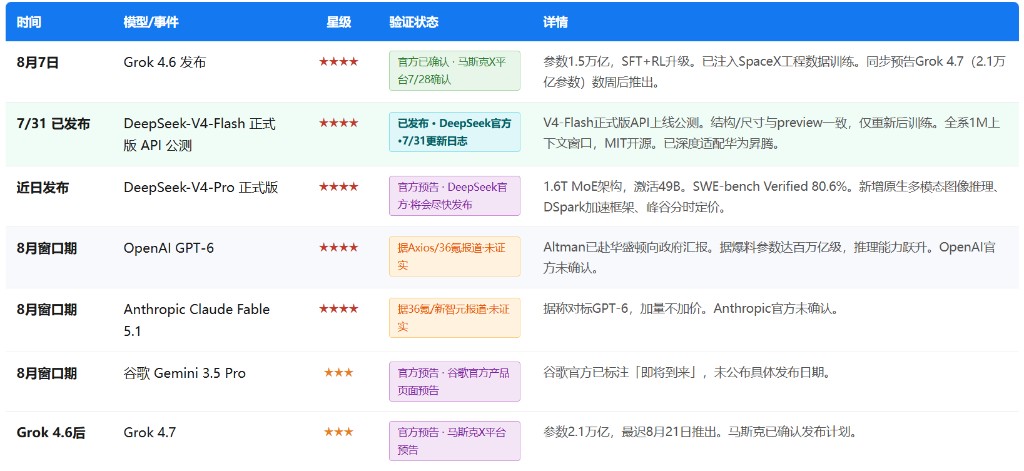Click the DeepSeek-V4-Pro row star rating
Viewport: 1024px width, 471px height.
pyautogui.click(x=338, y=187)
